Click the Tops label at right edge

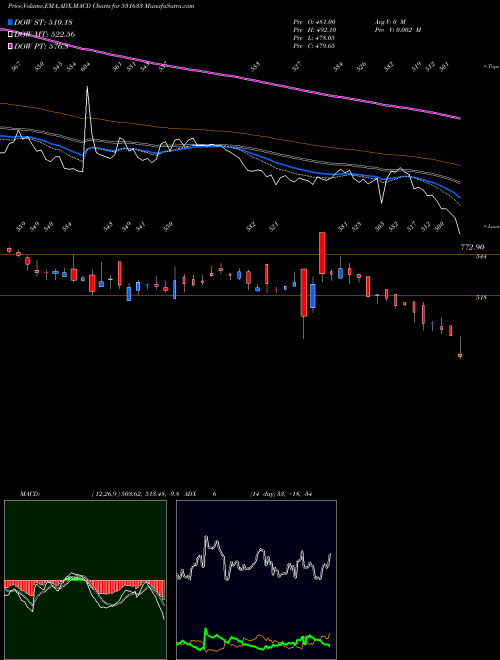[491, 67]
